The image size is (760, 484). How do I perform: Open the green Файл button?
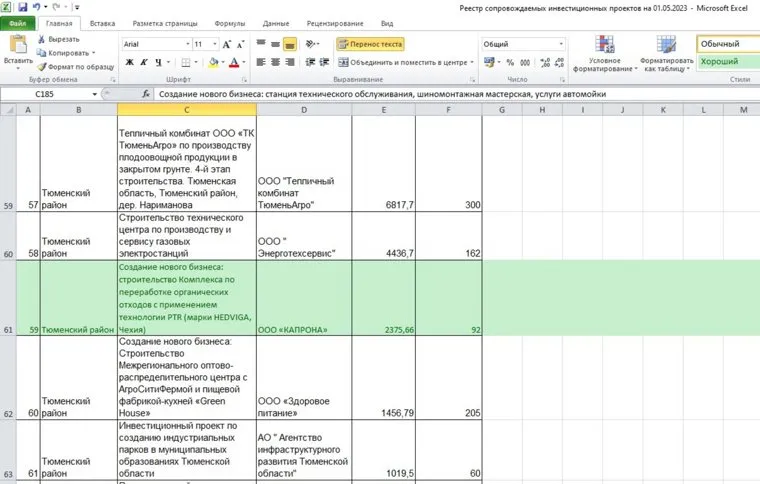[x=18, y=22]
